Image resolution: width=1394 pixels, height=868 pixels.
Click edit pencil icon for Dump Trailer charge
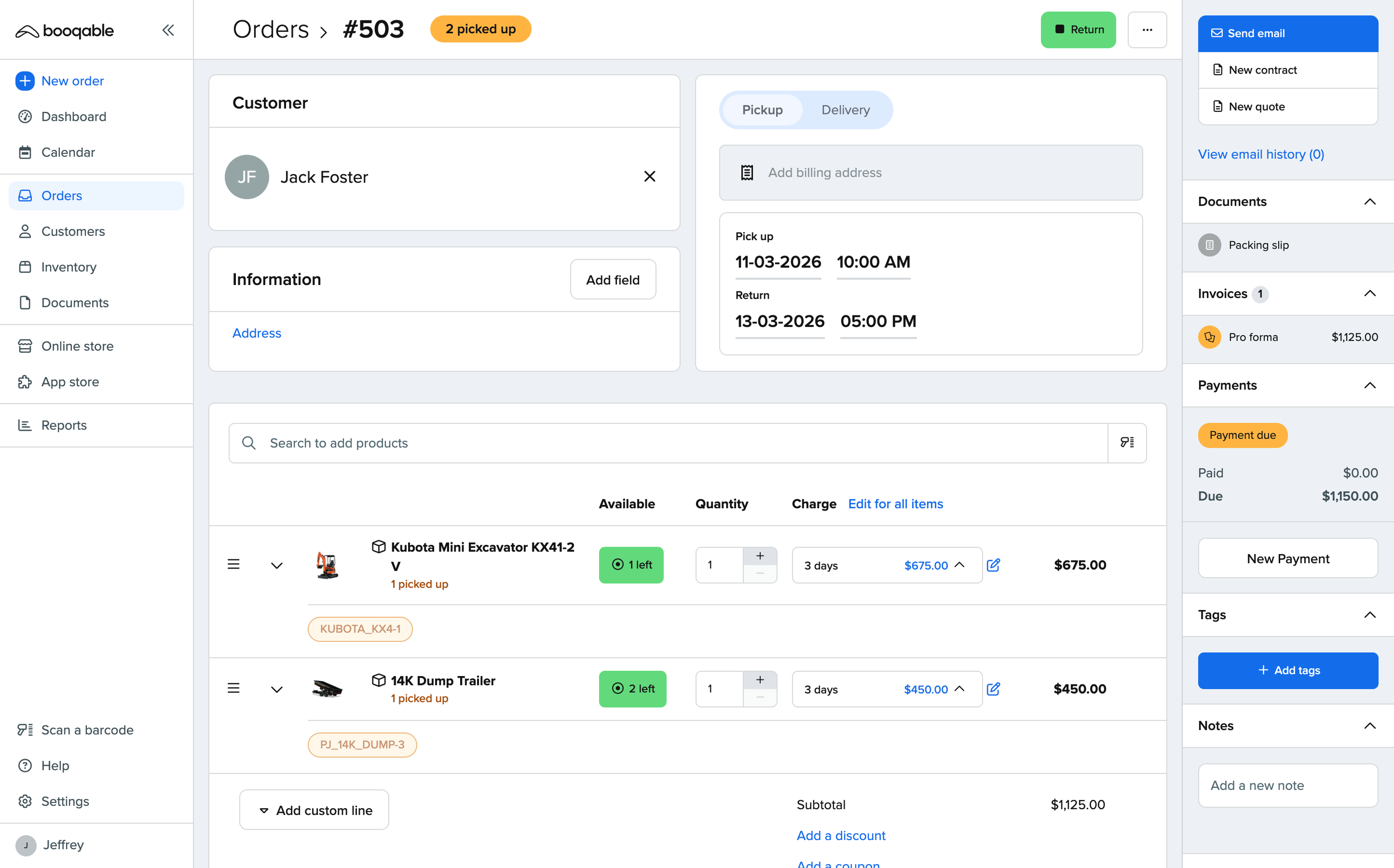click(x=993, y=688)
